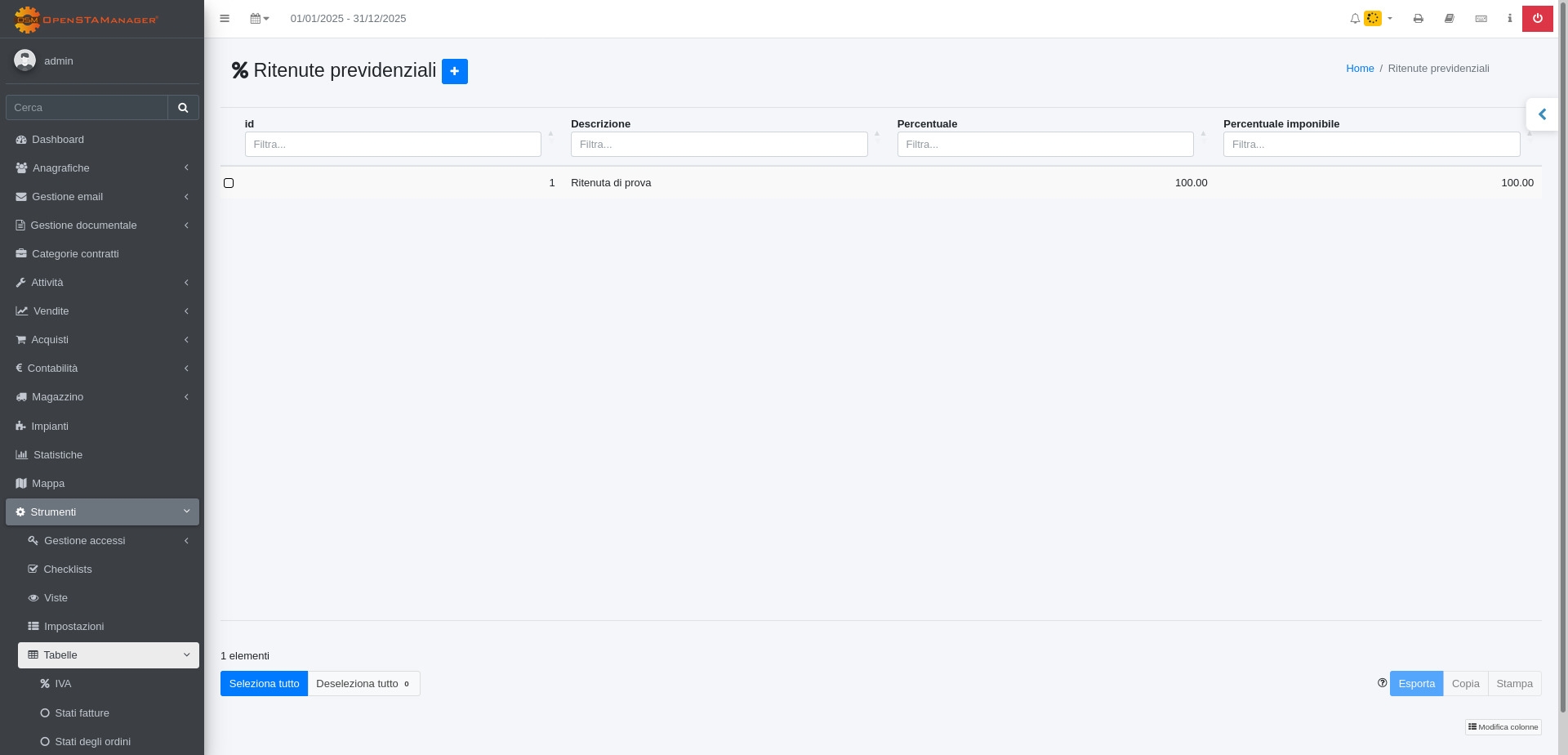Image resolution: width=1568 pixels, height=755 pixels.
Task: Collapse the Strumenti menu section
Action: (102, 512)
